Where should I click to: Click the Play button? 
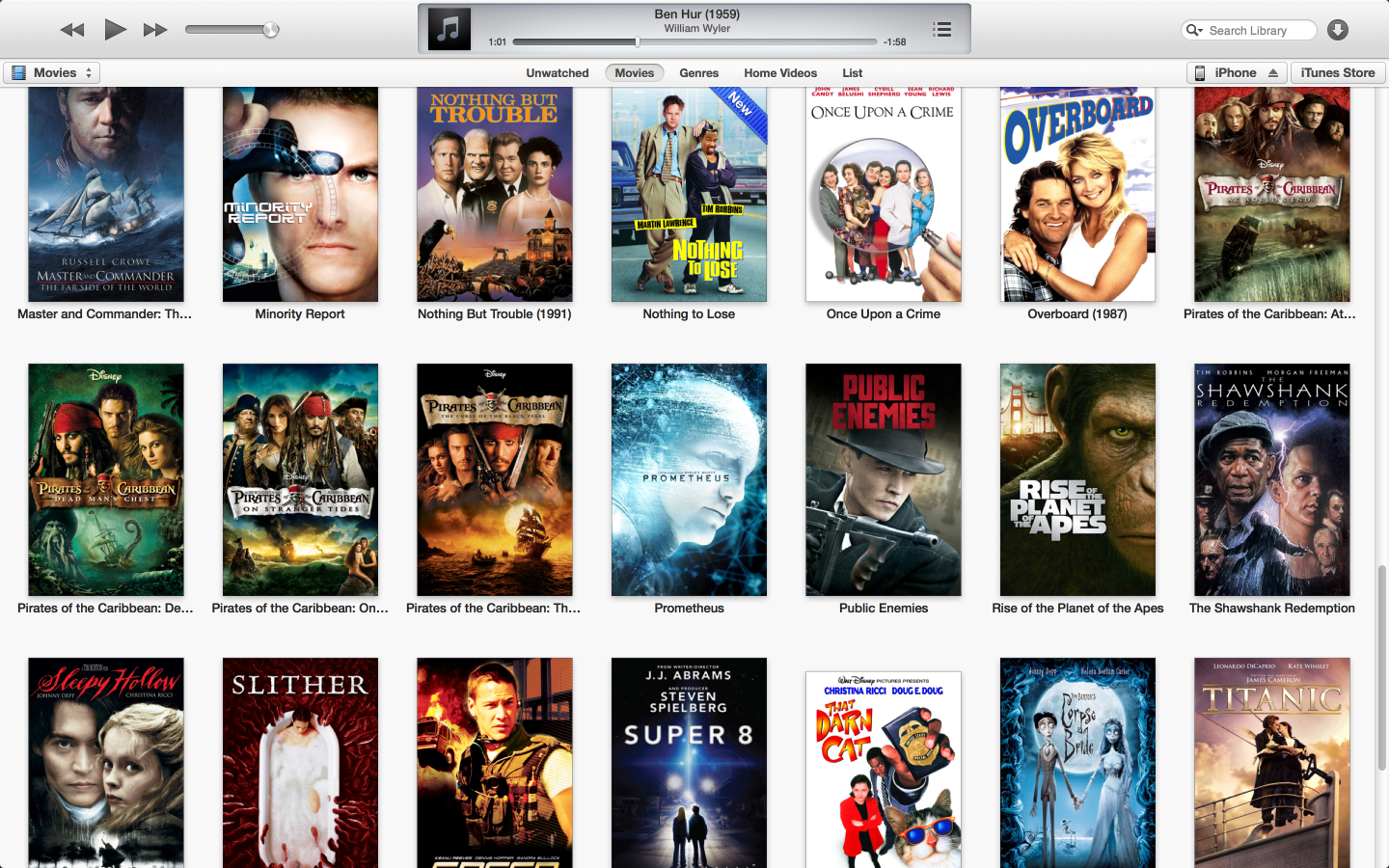[116, 29]
